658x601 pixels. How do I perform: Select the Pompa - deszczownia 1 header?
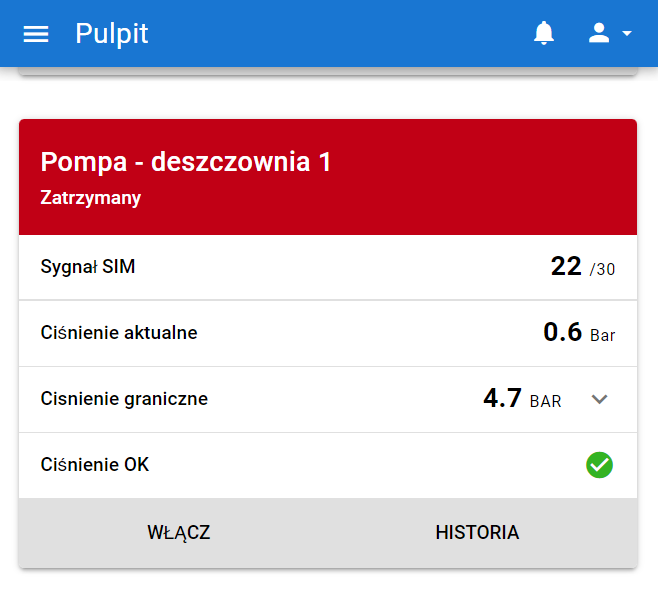(186, 162)
